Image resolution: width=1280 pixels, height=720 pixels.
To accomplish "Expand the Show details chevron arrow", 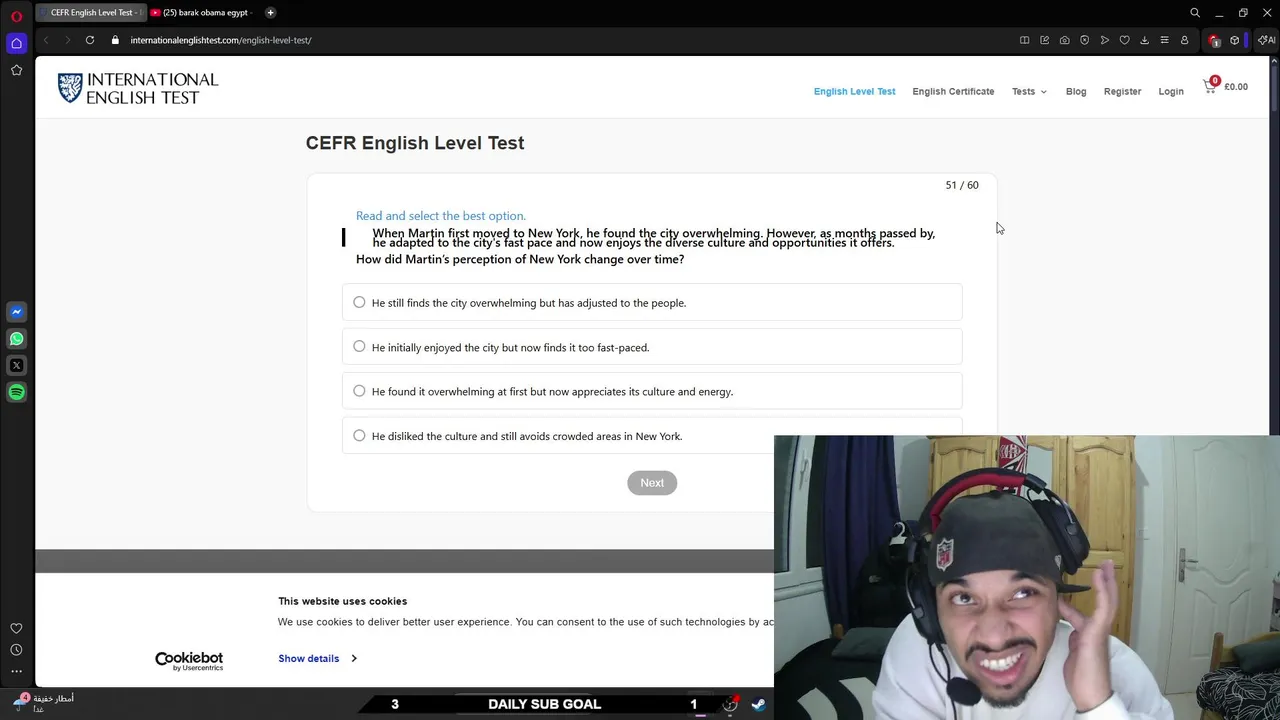I will [354, 658].
